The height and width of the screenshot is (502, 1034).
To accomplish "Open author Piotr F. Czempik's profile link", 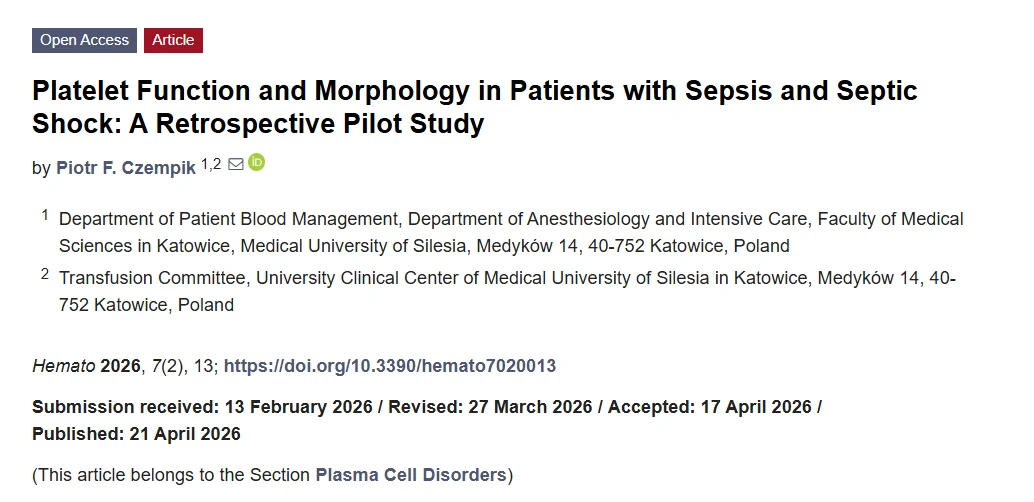I will 126,168.
